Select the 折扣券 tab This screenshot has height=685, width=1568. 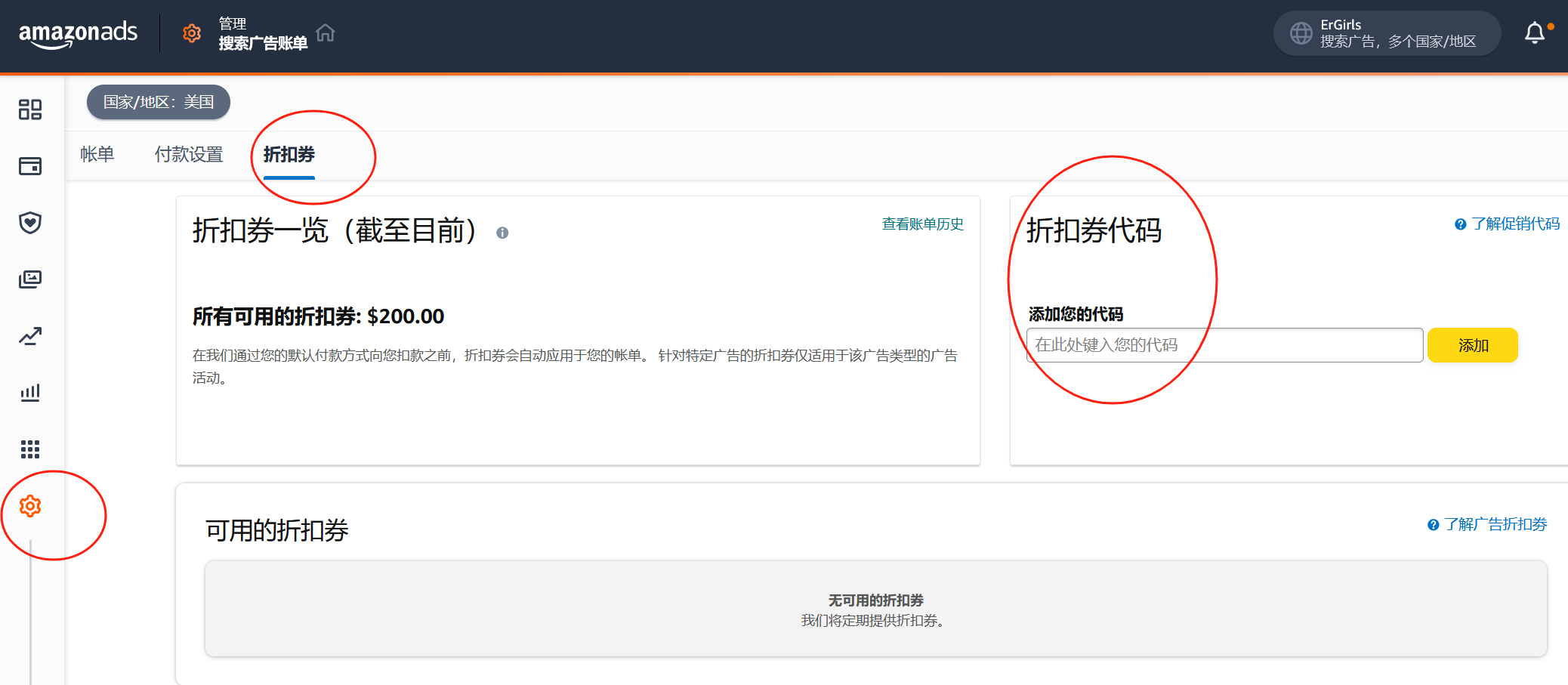coord(289,154)
